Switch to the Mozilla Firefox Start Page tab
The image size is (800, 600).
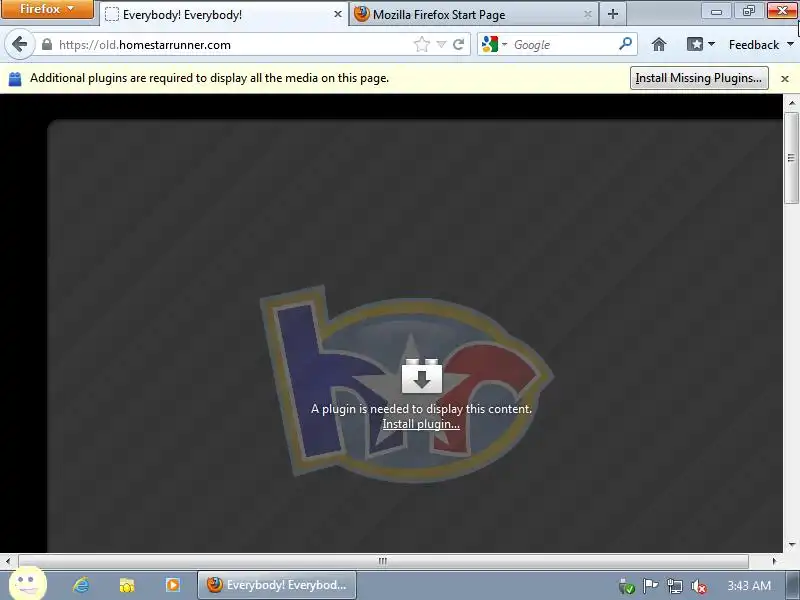474,14
